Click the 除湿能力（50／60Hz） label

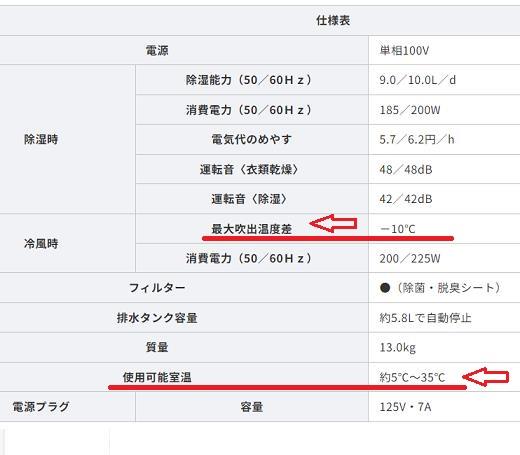[249, 80]
